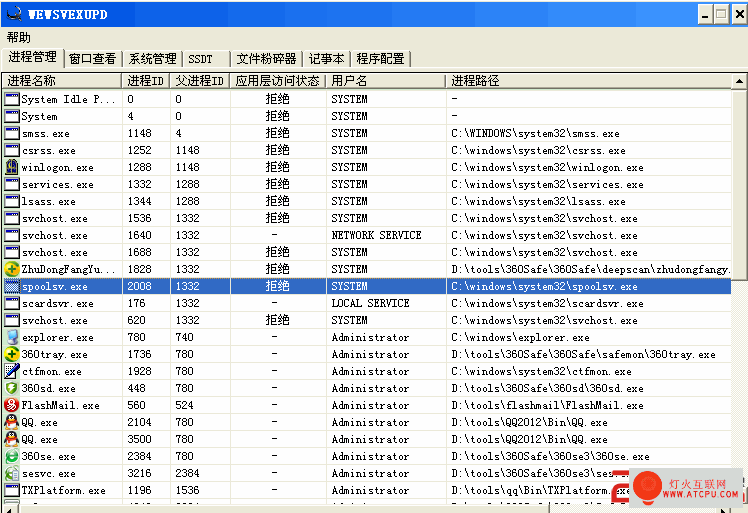748x513 pixels.
Task: Sort by 父进程ID column header
Action: [x=200, y=81]
